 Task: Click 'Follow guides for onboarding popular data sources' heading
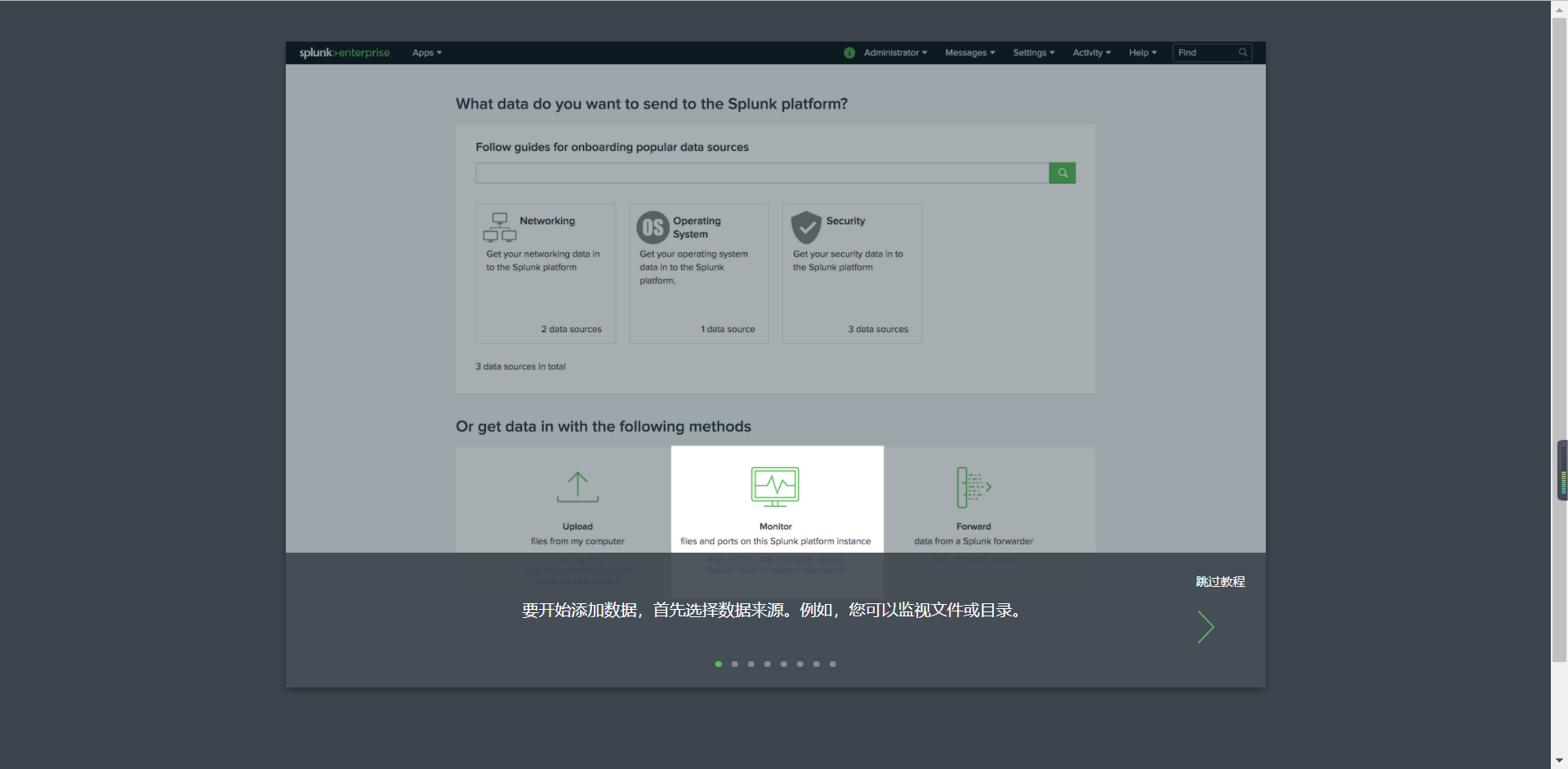(612, 148)
